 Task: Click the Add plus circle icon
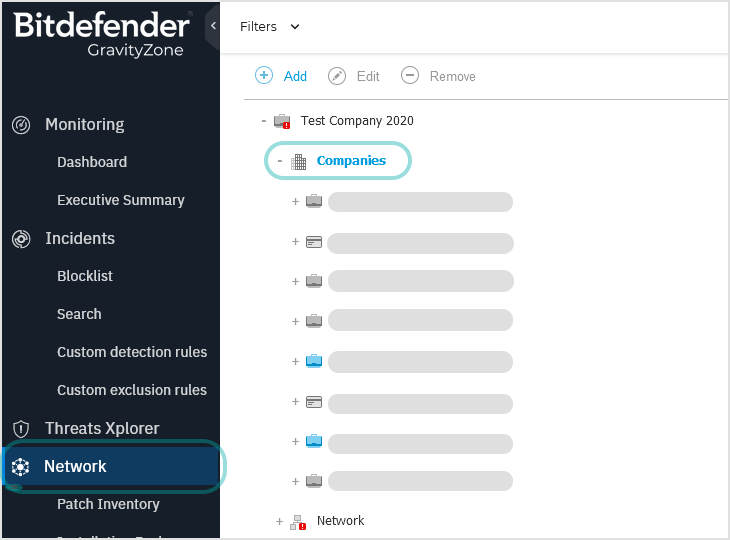(x=264, y=75)
